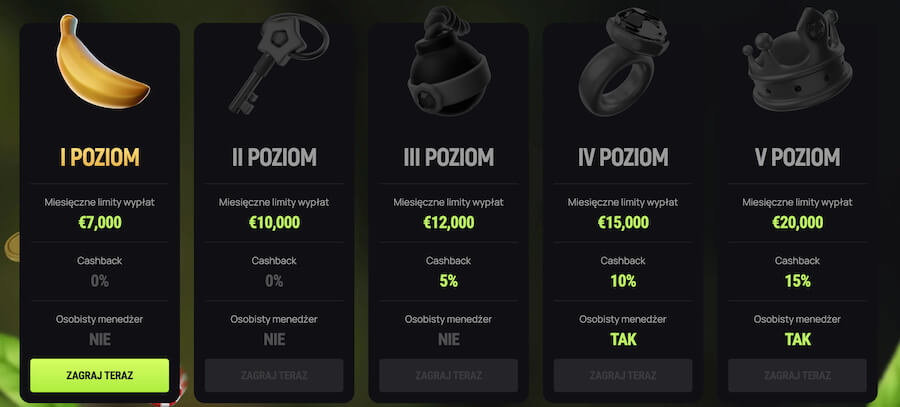Screen dimensions: 900x407
Task: Click the green Zagraj Teraz button
Action: [100, 375]
